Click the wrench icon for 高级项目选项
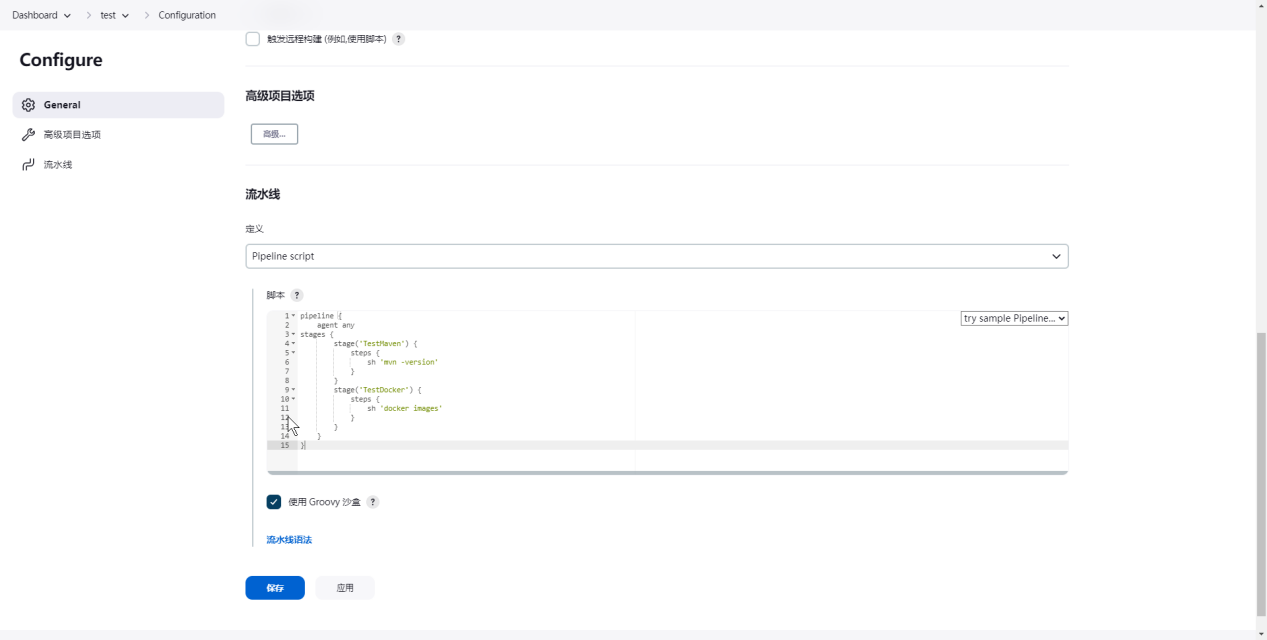The height and width of the screenshot is (640, 1267). (28, 135)
